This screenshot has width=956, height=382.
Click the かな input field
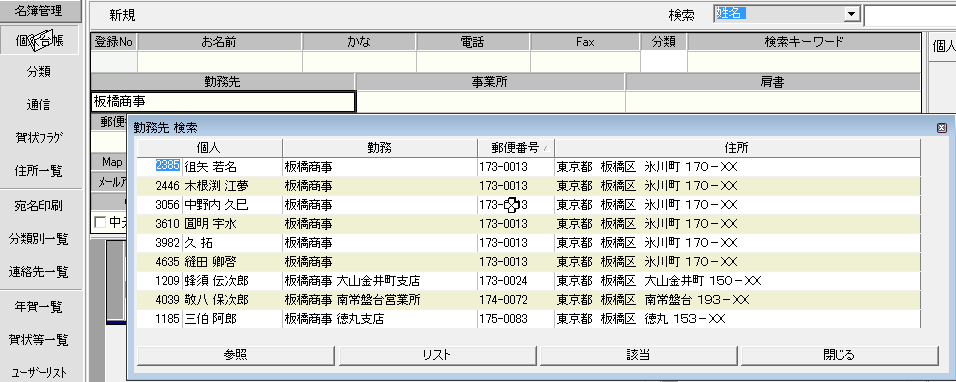coord(359,62)
